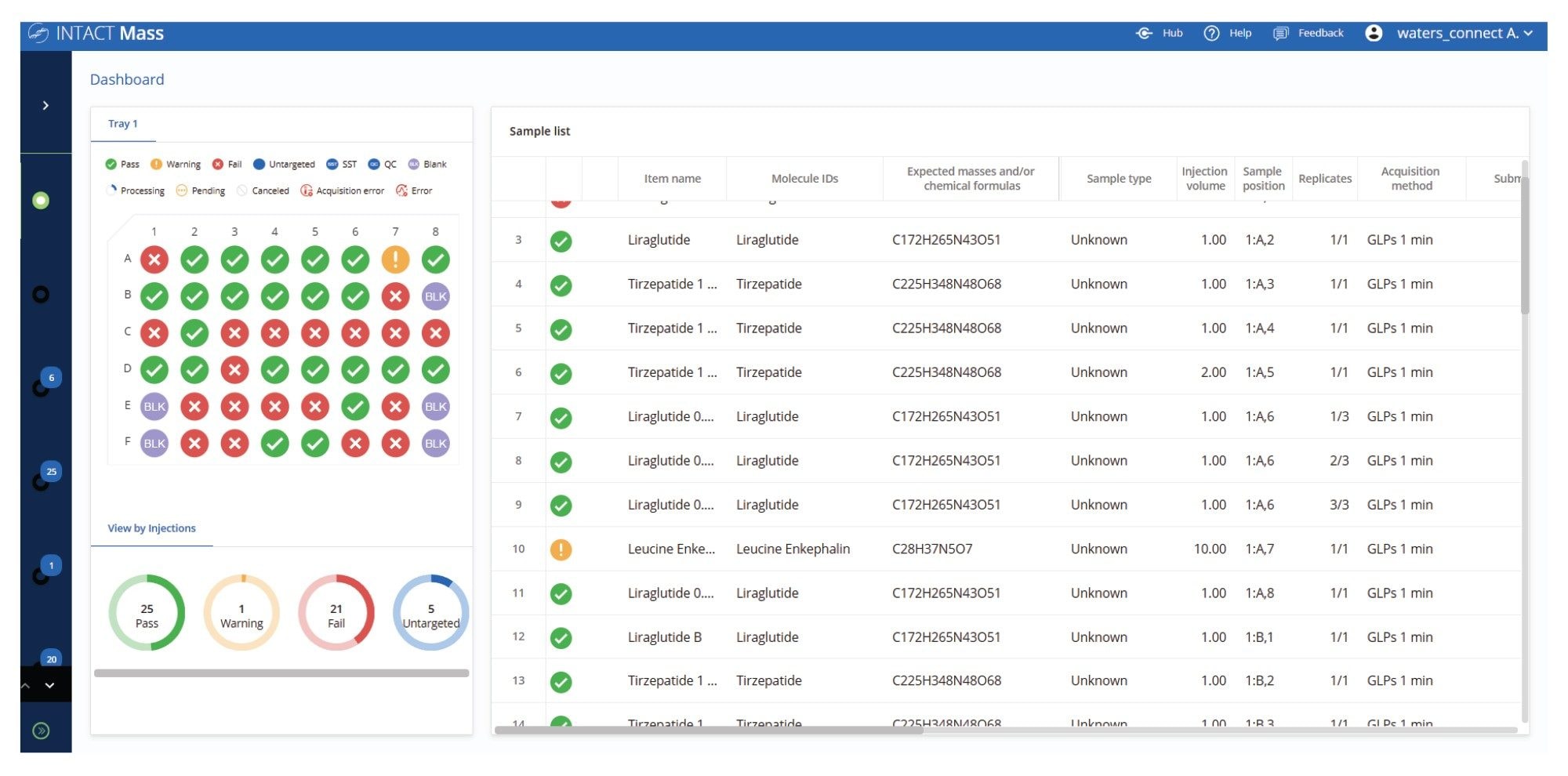The height and width of the screenshot is (776, 1568).
Task: Click the 21 Fail donut chart
Action: point(336,612)
